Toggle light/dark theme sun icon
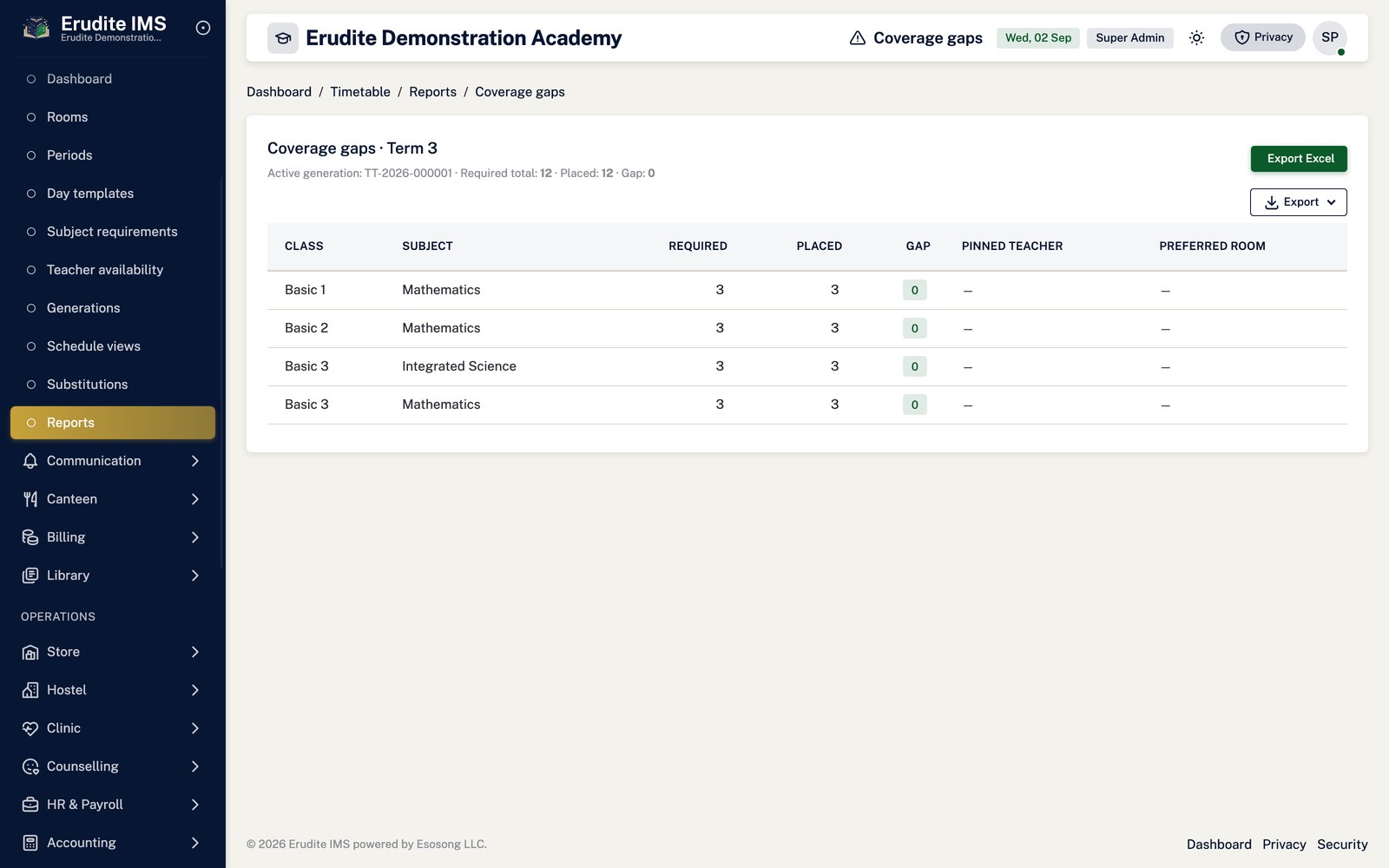This screenshot has height=868, width=1389. pos(1196,38)
